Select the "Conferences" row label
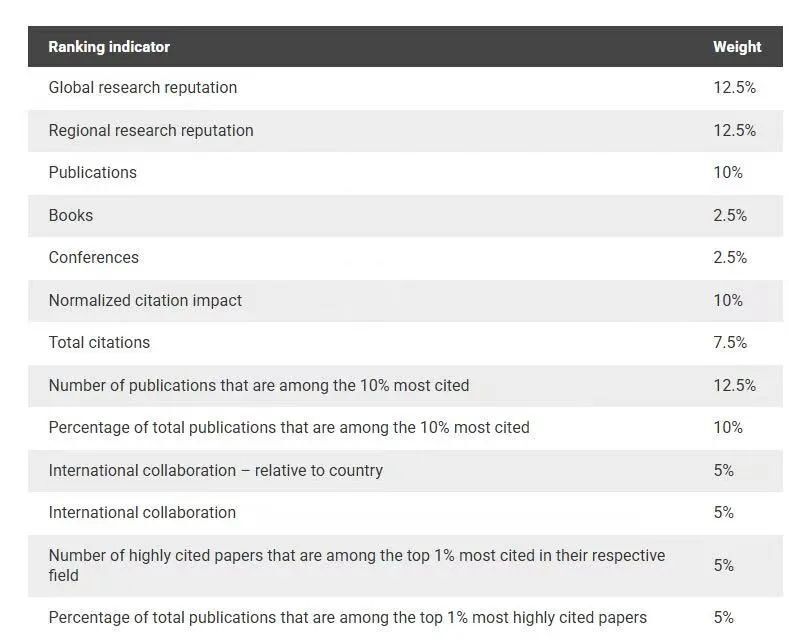The width and height of the screenshot is (789, 640). pos(94,258)
